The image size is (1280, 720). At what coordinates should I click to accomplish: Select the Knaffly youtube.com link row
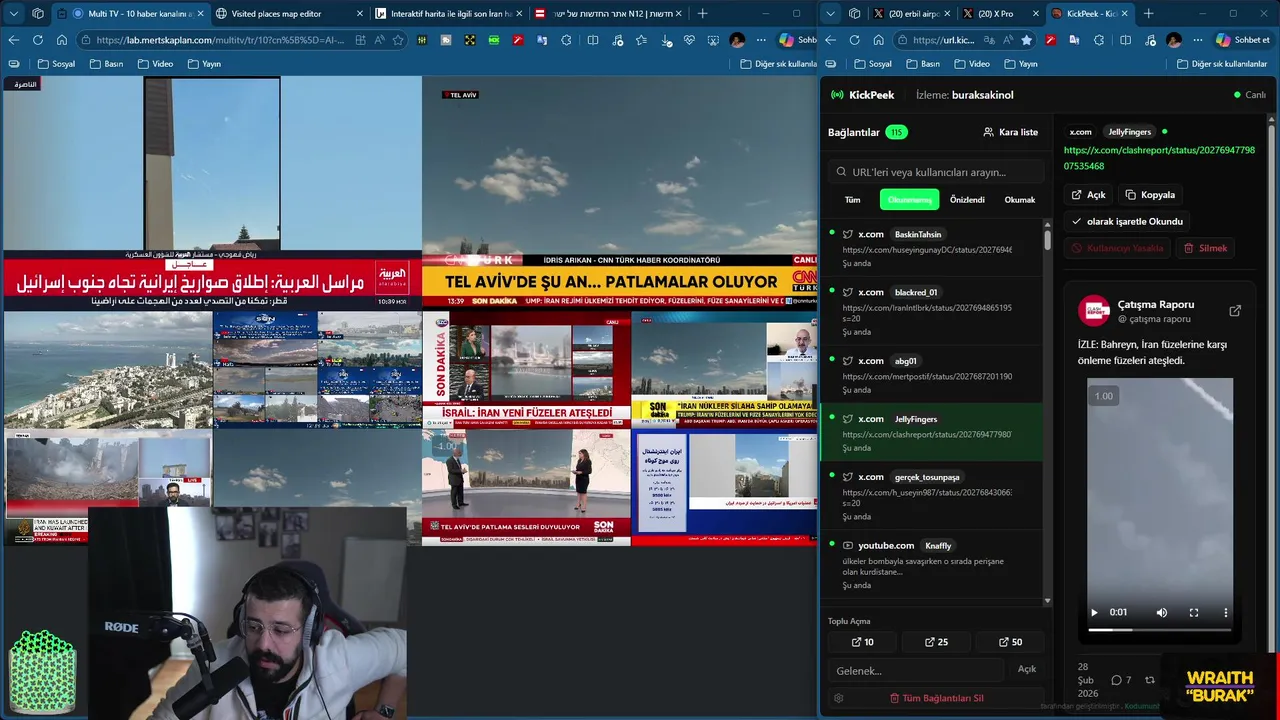pyautogui.click(x=930, y=565)
